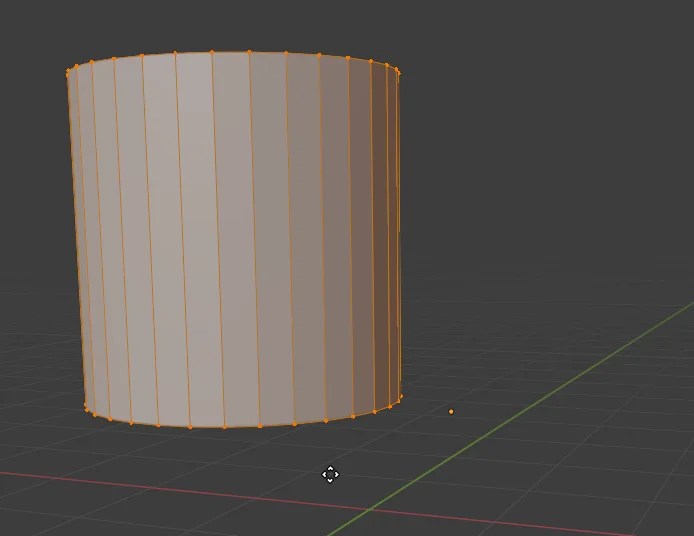Select the lone orange vertex beside the cylinder
694x536 pixels.
451,412
